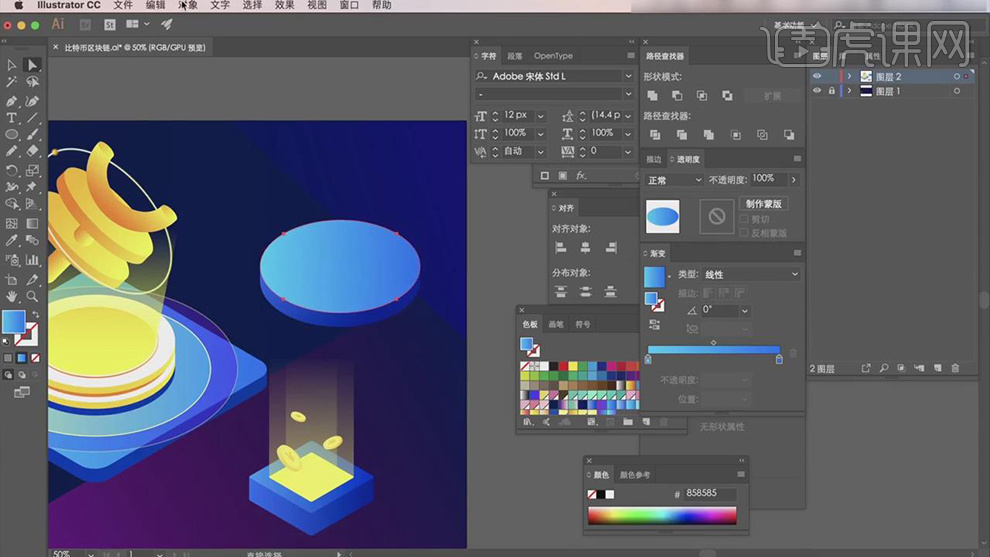Hide layer 图层 2 via eye icon

817,76
